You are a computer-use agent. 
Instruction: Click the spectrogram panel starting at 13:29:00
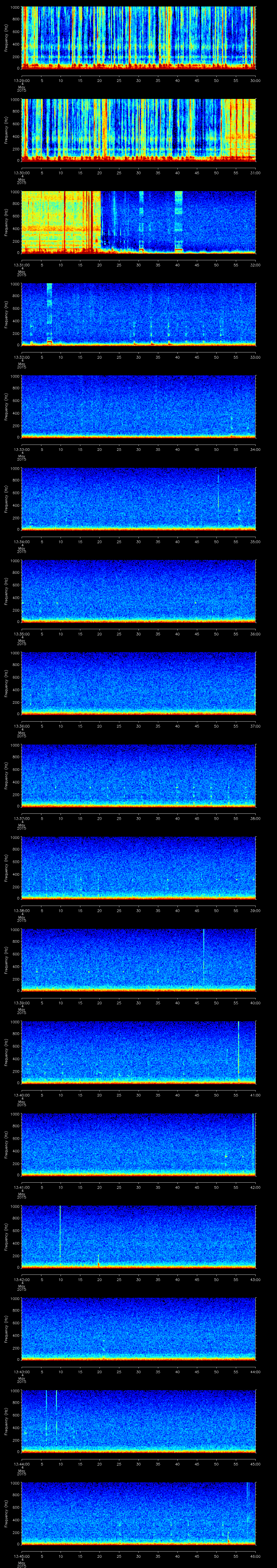(x=138, y=38)
